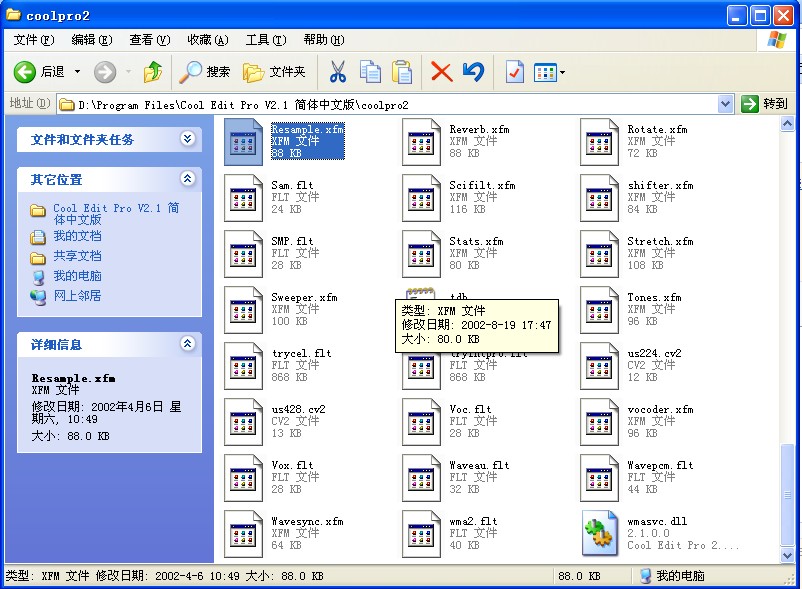Expand 文件和文件夹任务 panel
This screenshot has height=589, width=802.
(187, 139)
